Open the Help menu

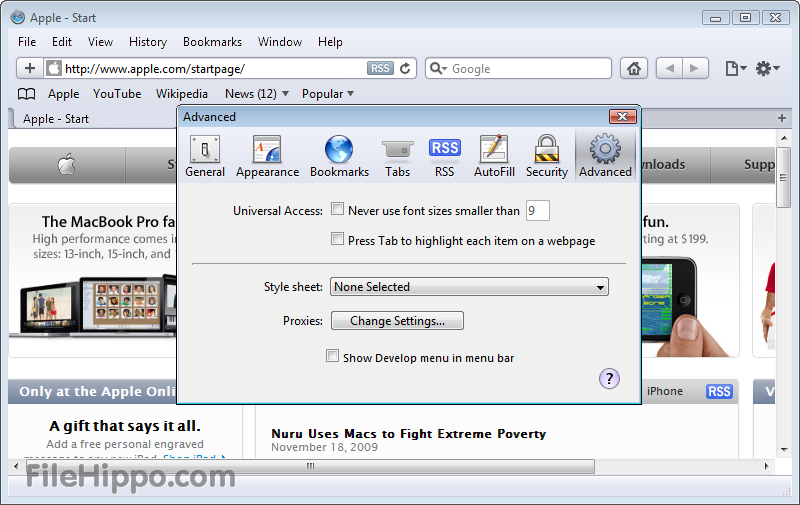click(x=330, y=42)
